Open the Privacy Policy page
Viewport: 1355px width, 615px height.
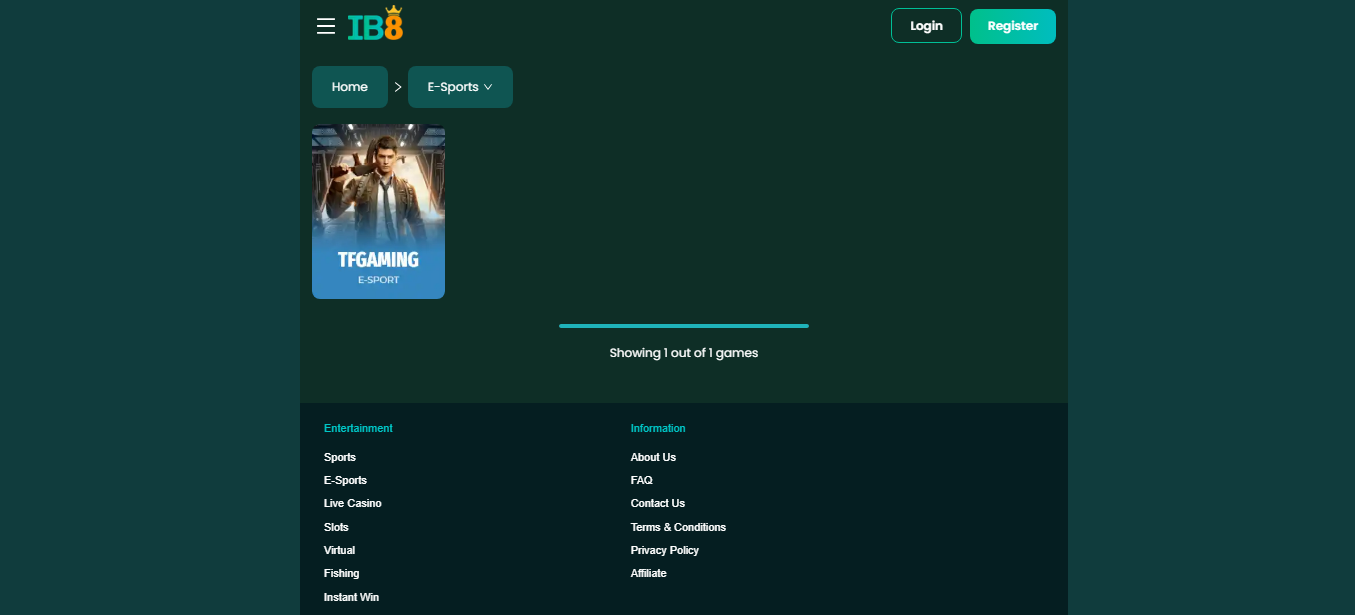(x=664, y=550)
